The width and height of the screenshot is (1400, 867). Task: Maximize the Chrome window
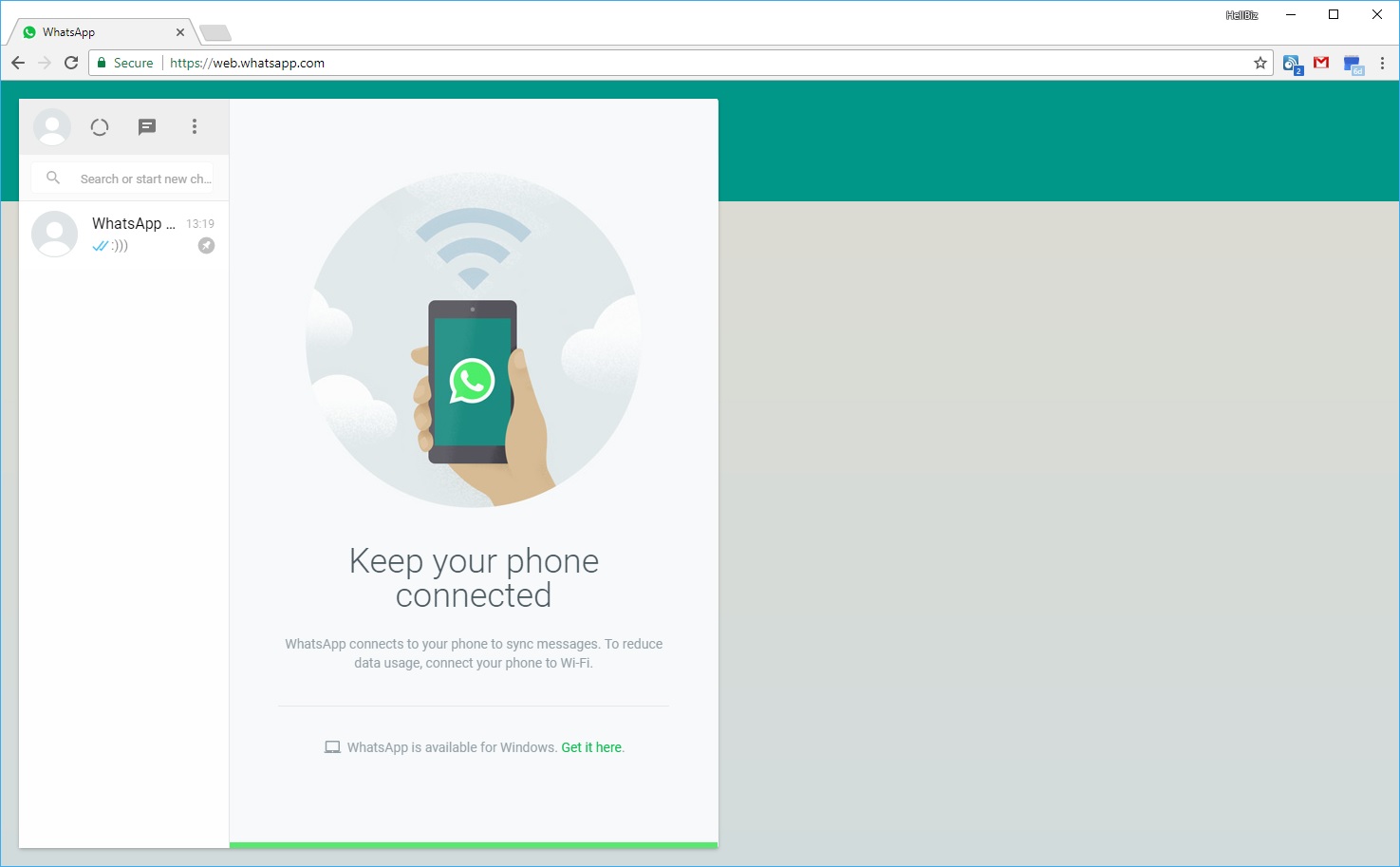1334,14
